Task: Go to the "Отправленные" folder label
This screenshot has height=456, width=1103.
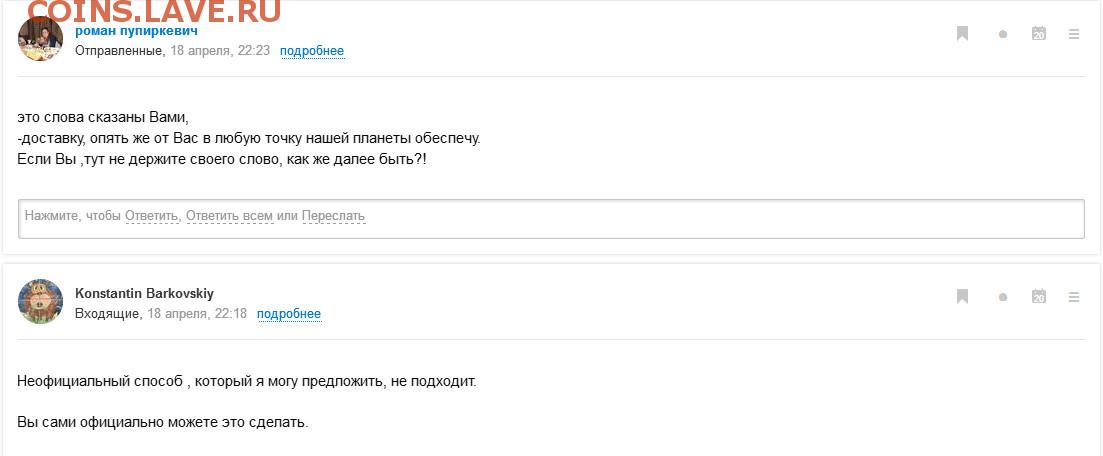Action: tap(119, 50)
